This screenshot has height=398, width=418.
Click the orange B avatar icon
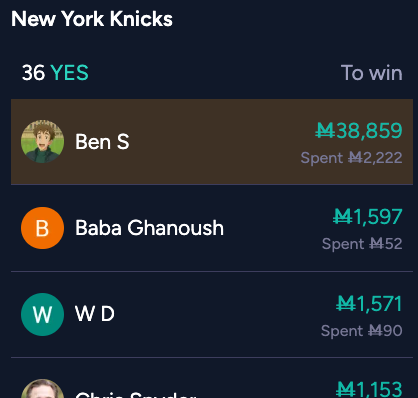coord(42,228)
